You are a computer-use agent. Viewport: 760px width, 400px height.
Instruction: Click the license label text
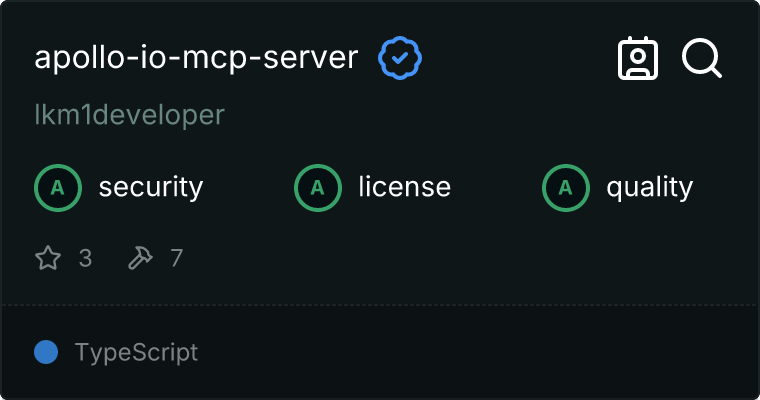pyautogui.click(x=405, y=187)
